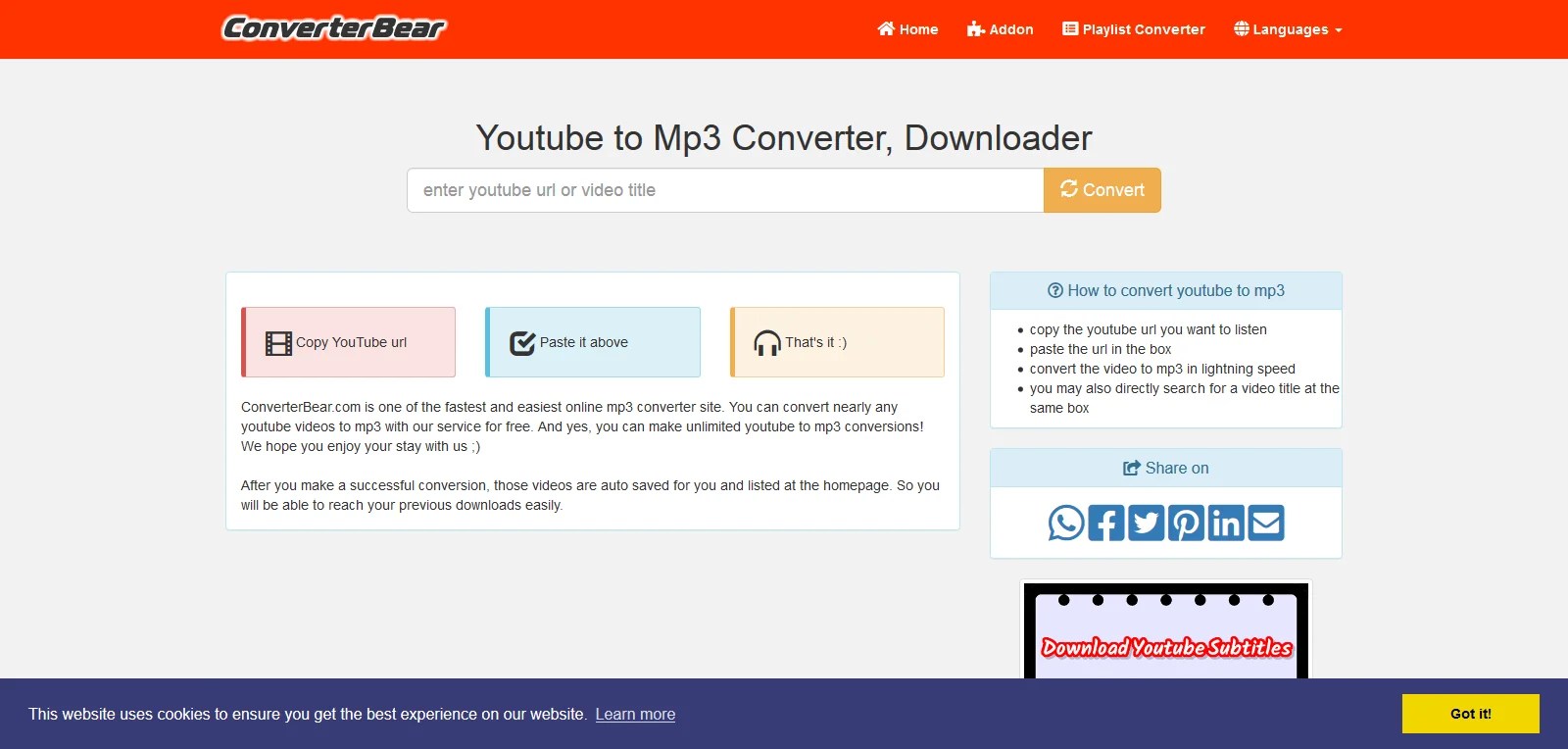The image size is (1568, 749).
Task: Share by email envelope icon
Action: [x=1266, y=523]
